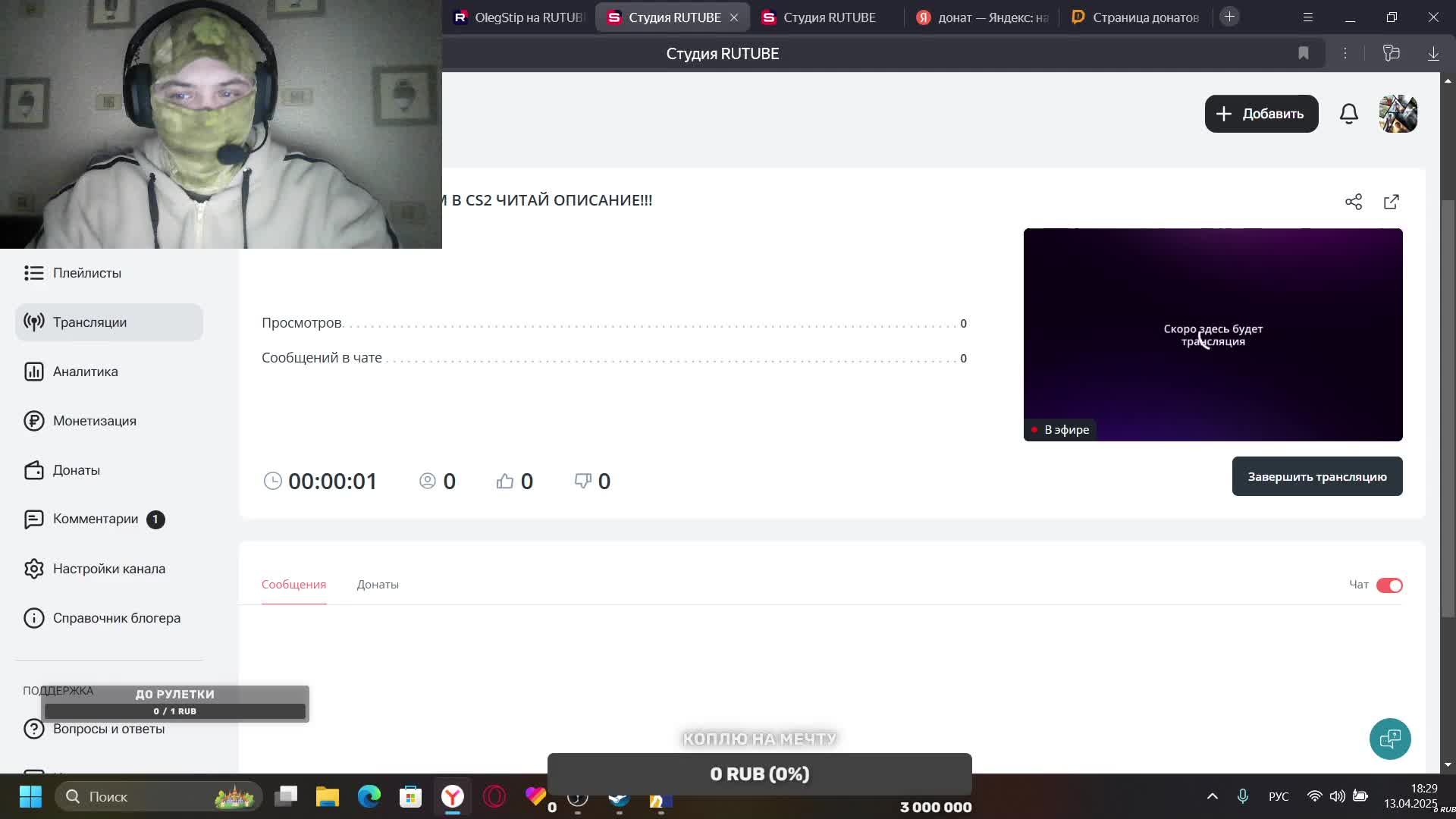Open the support chat bubble
Screen dimensions: 1456x819
click(x=1389, y=739)
